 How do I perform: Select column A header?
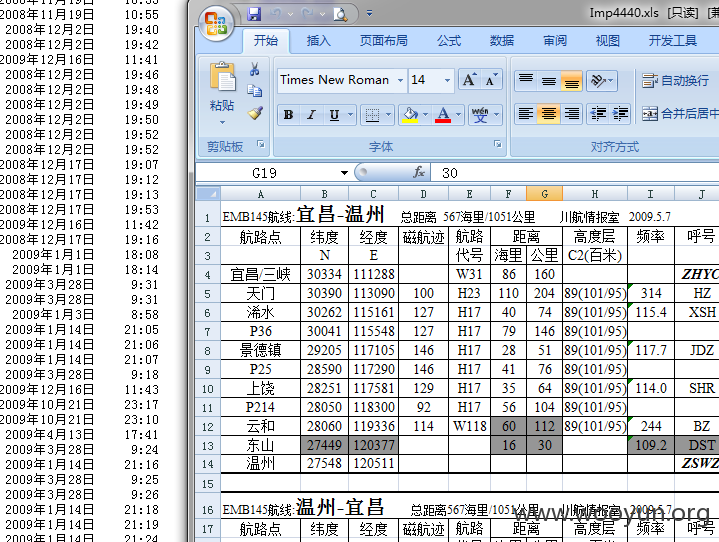(260, 194)
